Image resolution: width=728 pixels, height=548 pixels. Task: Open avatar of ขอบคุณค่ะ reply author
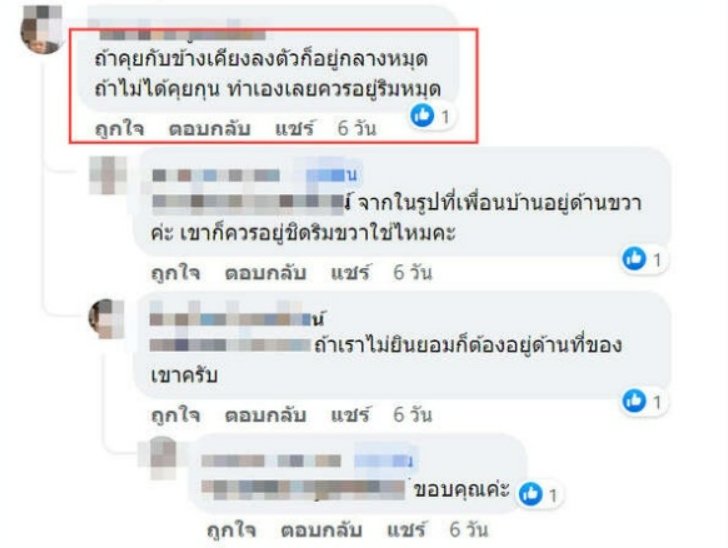(x=158, y=457)
